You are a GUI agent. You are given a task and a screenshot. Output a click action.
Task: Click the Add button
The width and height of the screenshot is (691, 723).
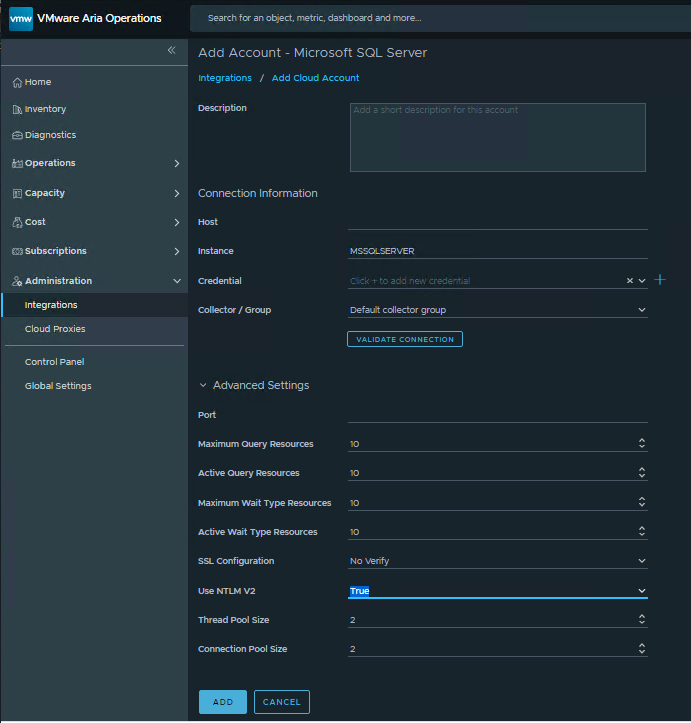click(223, 702)
